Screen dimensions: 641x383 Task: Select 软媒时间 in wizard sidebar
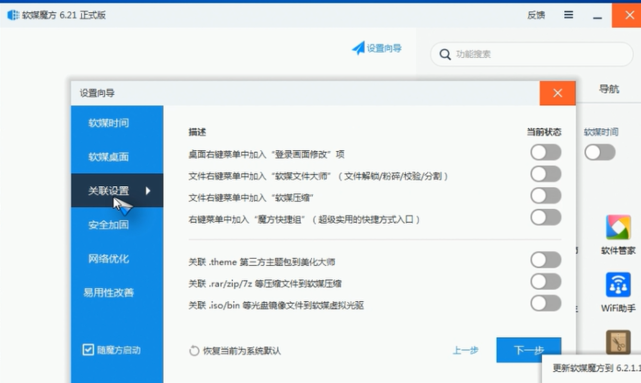tap(117, 123)
